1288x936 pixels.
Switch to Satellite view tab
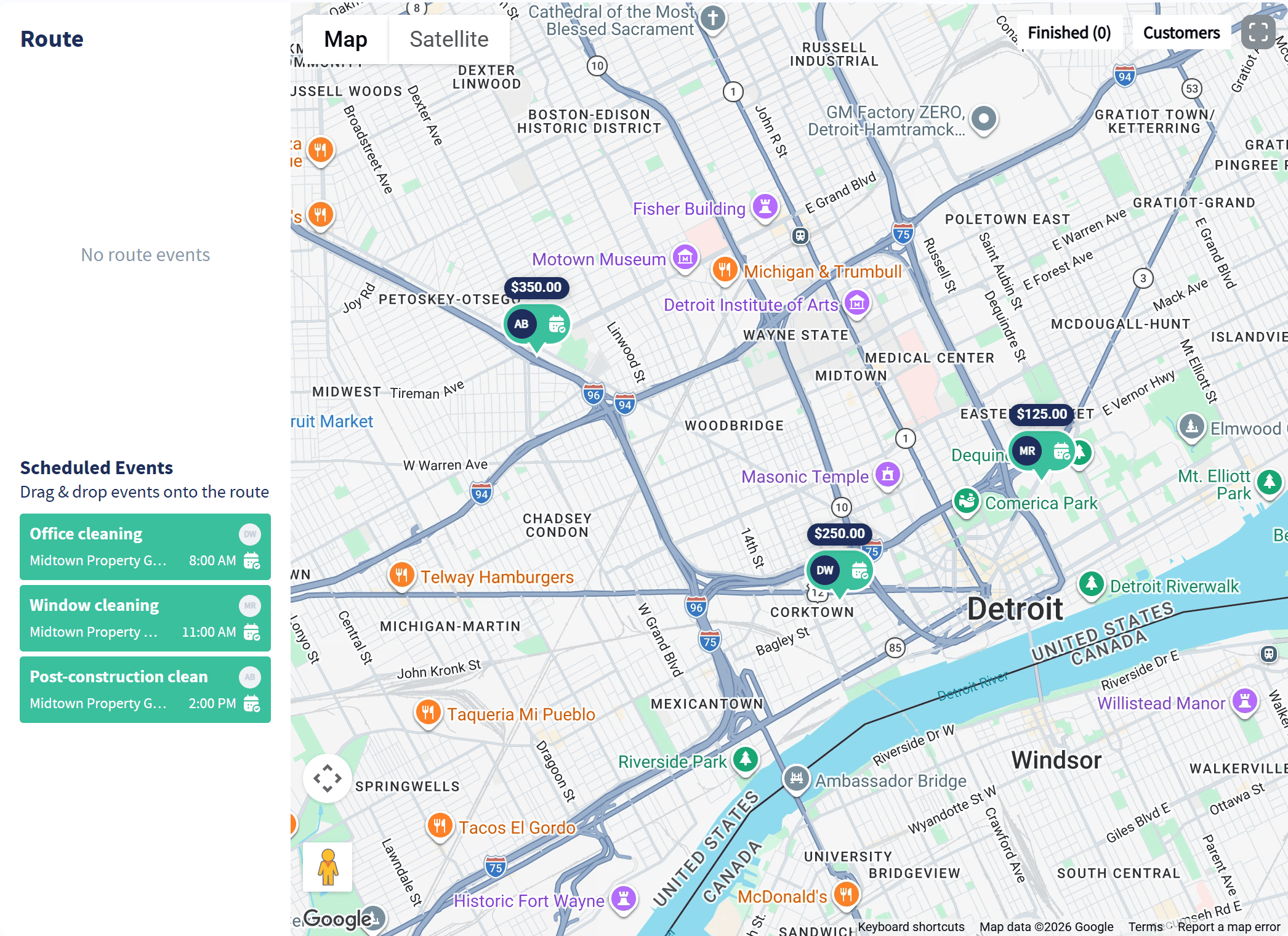click(449, 39)
